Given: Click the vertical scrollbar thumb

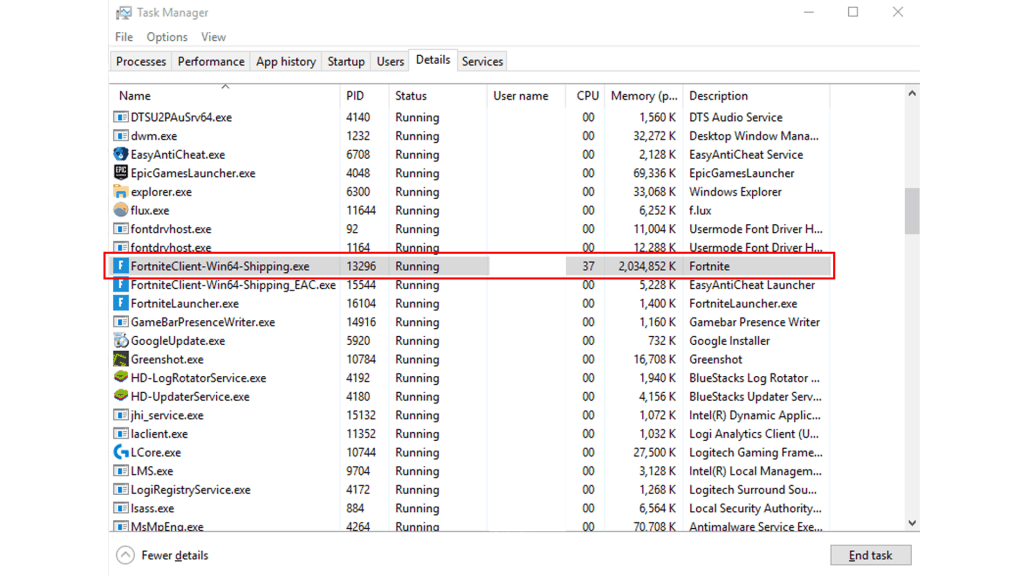Looking at the screenshot, I should click(912, 210).
